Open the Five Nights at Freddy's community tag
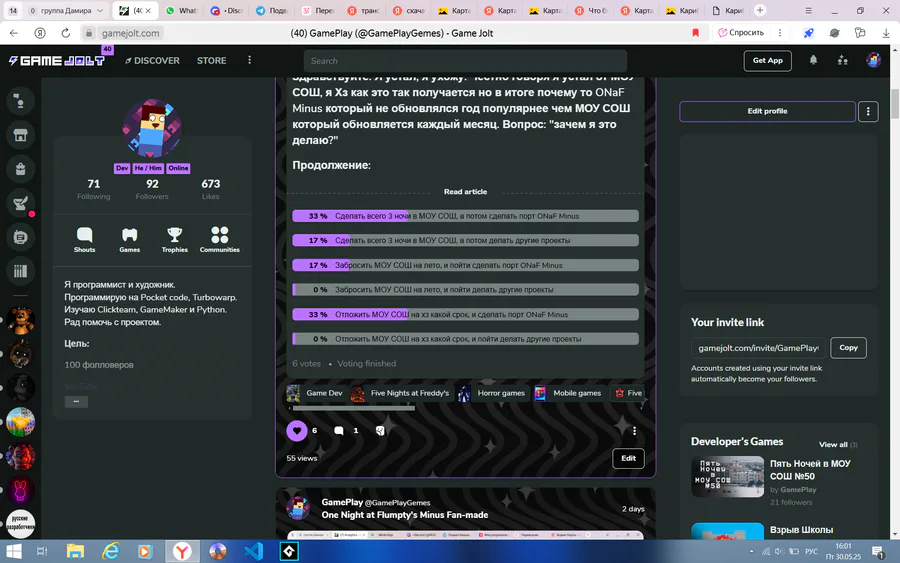900x563 pixels. 400,393
